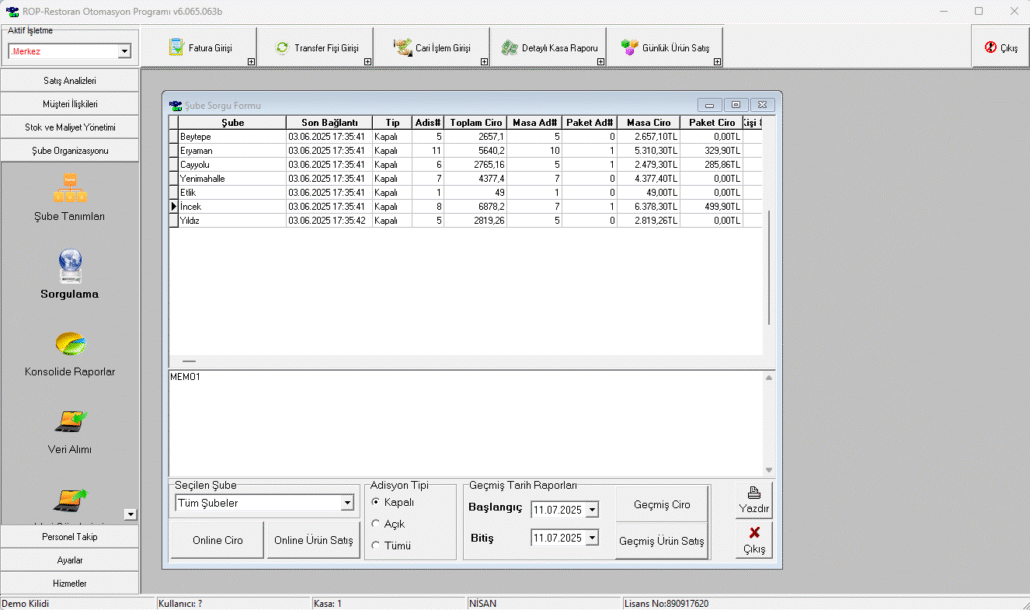Image resolution: width=1030 pixels, height=610 pixels.
Task: Click the memo scroll up arrow
Action: pos(769,378)
